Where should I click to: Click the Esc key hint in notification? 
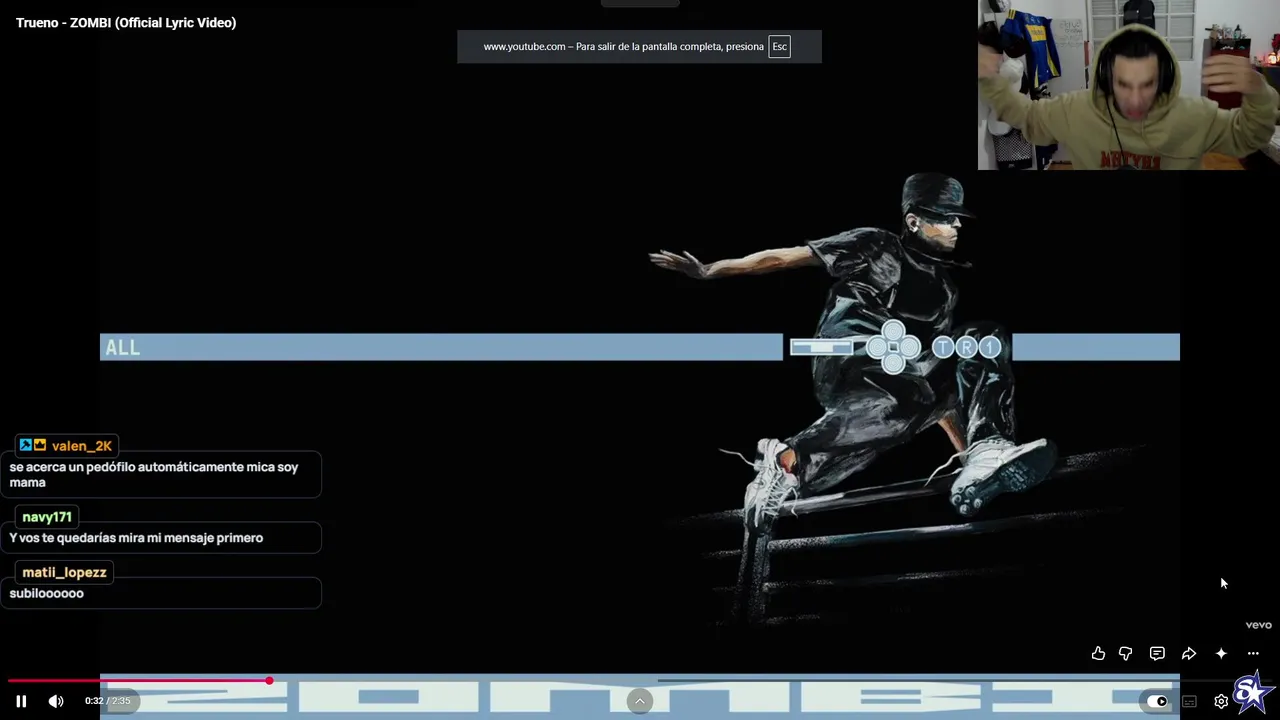click(x=779, y=47)
